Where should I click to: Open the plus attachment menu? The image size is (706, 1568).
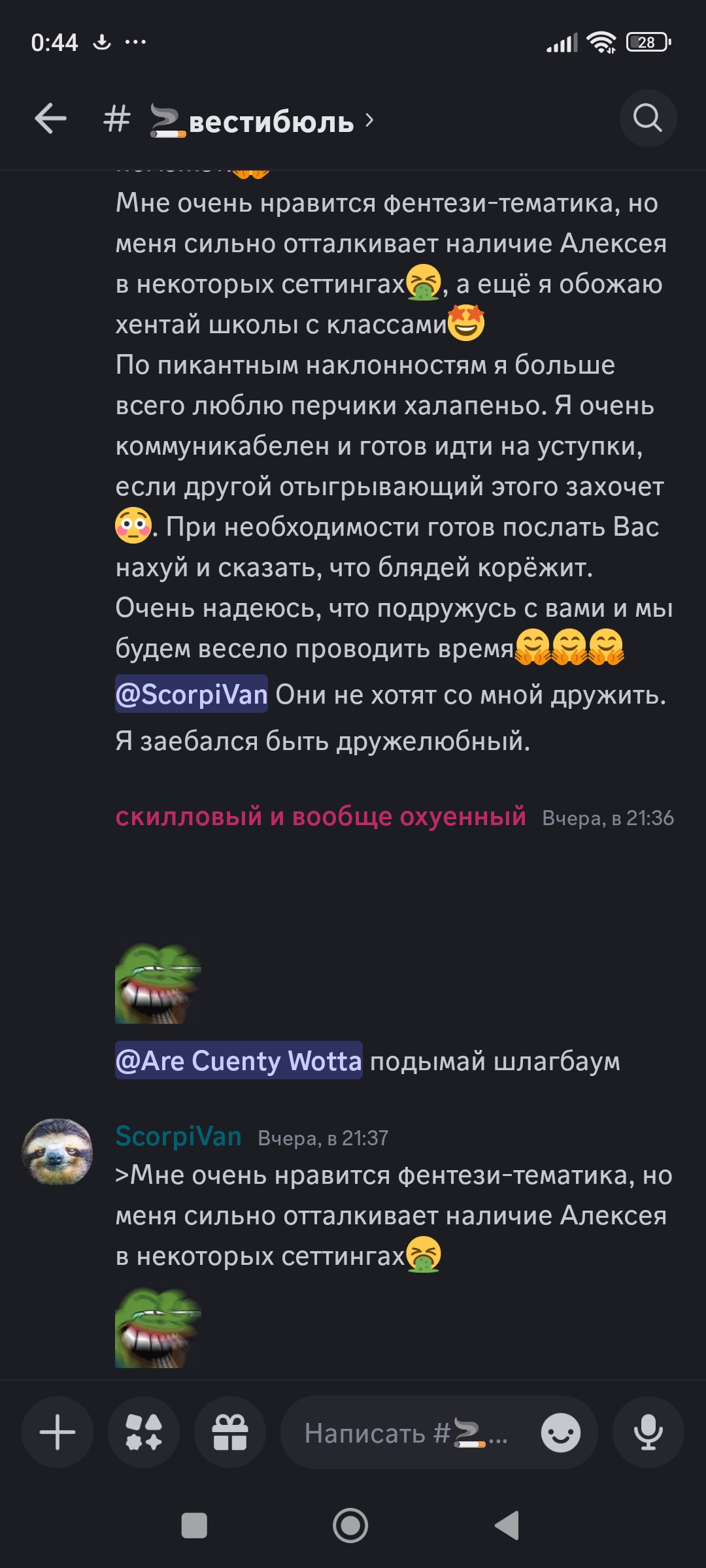coord(58,1433)
